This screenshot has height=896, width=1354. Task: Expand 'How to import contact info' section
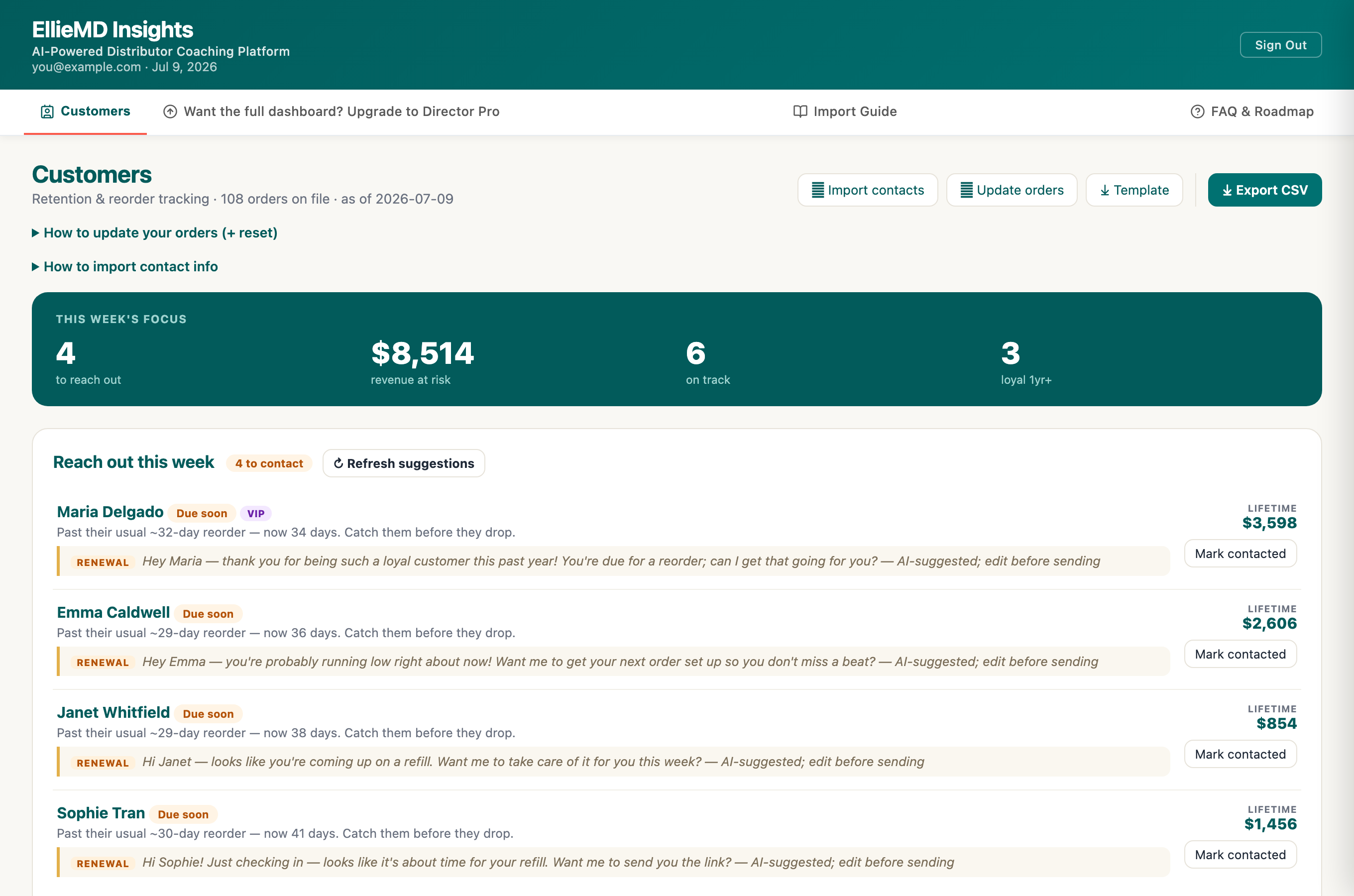(x=125, y=266)
